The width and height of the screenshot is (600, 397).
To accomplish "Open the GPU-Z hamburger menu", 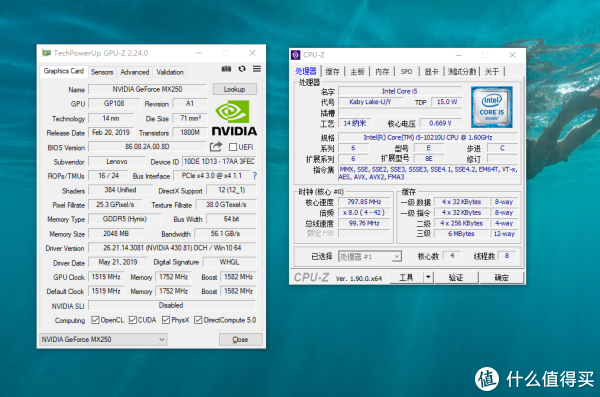I will (x=257, y=69).
